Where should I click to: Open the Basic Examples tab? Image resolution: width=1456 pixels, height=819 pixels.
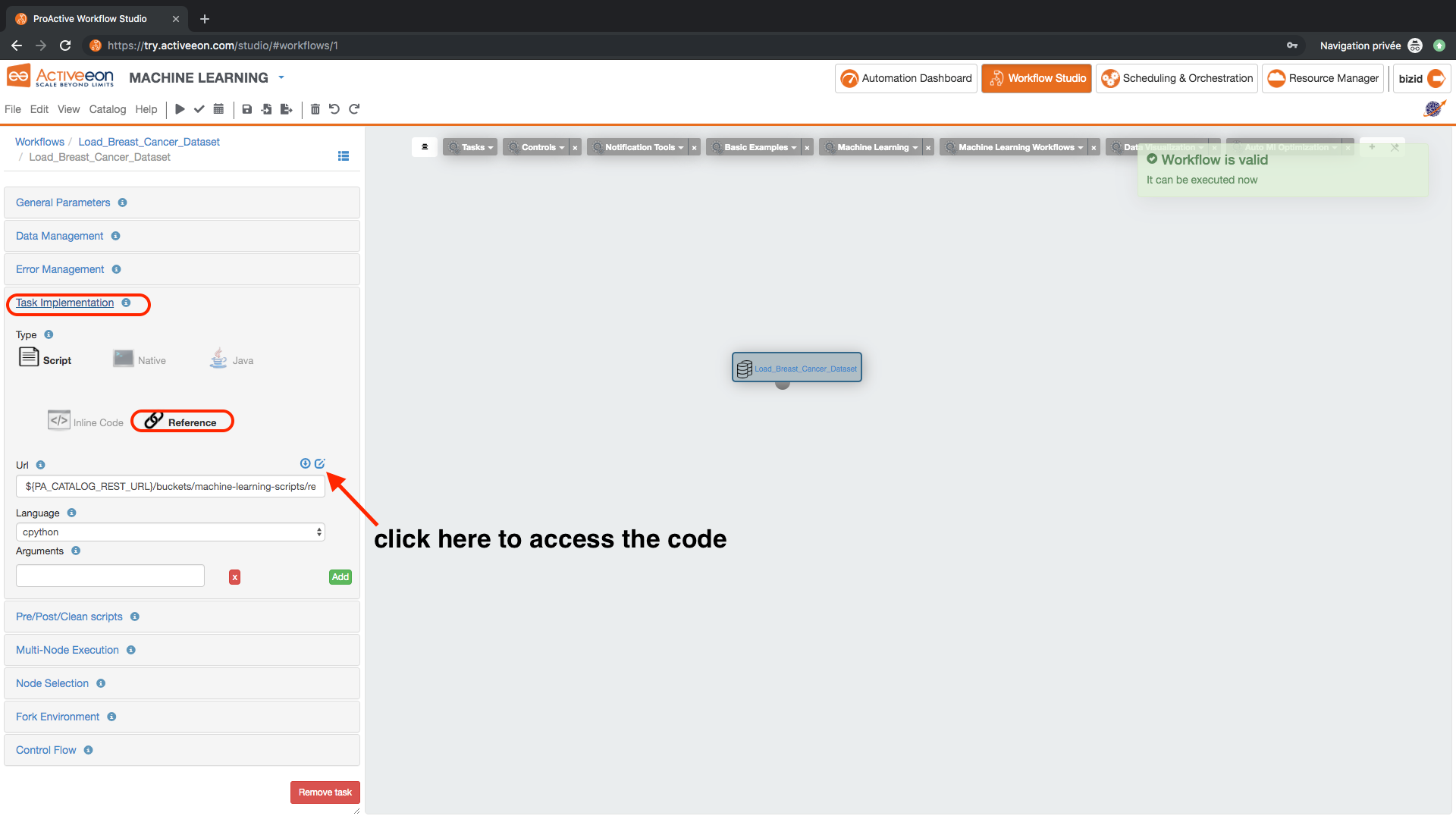pyautogui.click(x=756, y=147)
